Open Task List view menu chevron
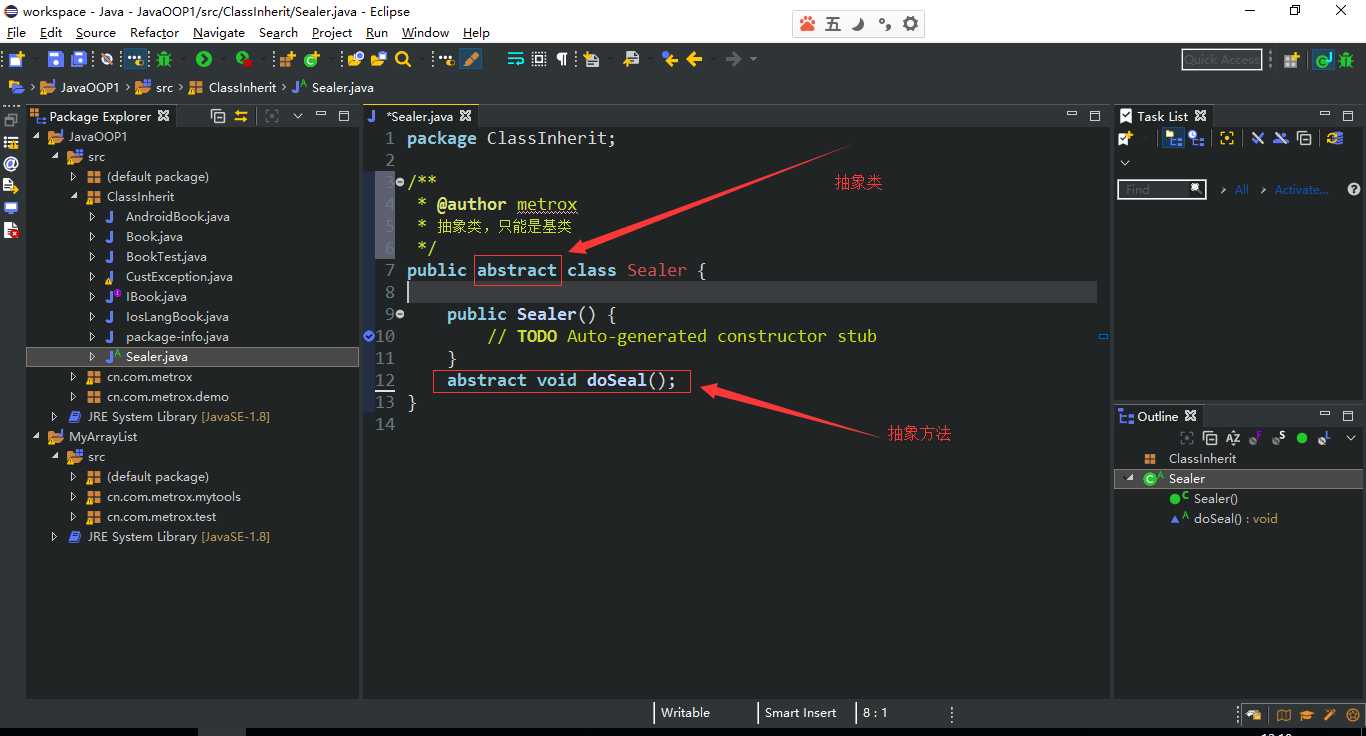Viewport: 1366px width, 736px height. tap(1125, 162)
